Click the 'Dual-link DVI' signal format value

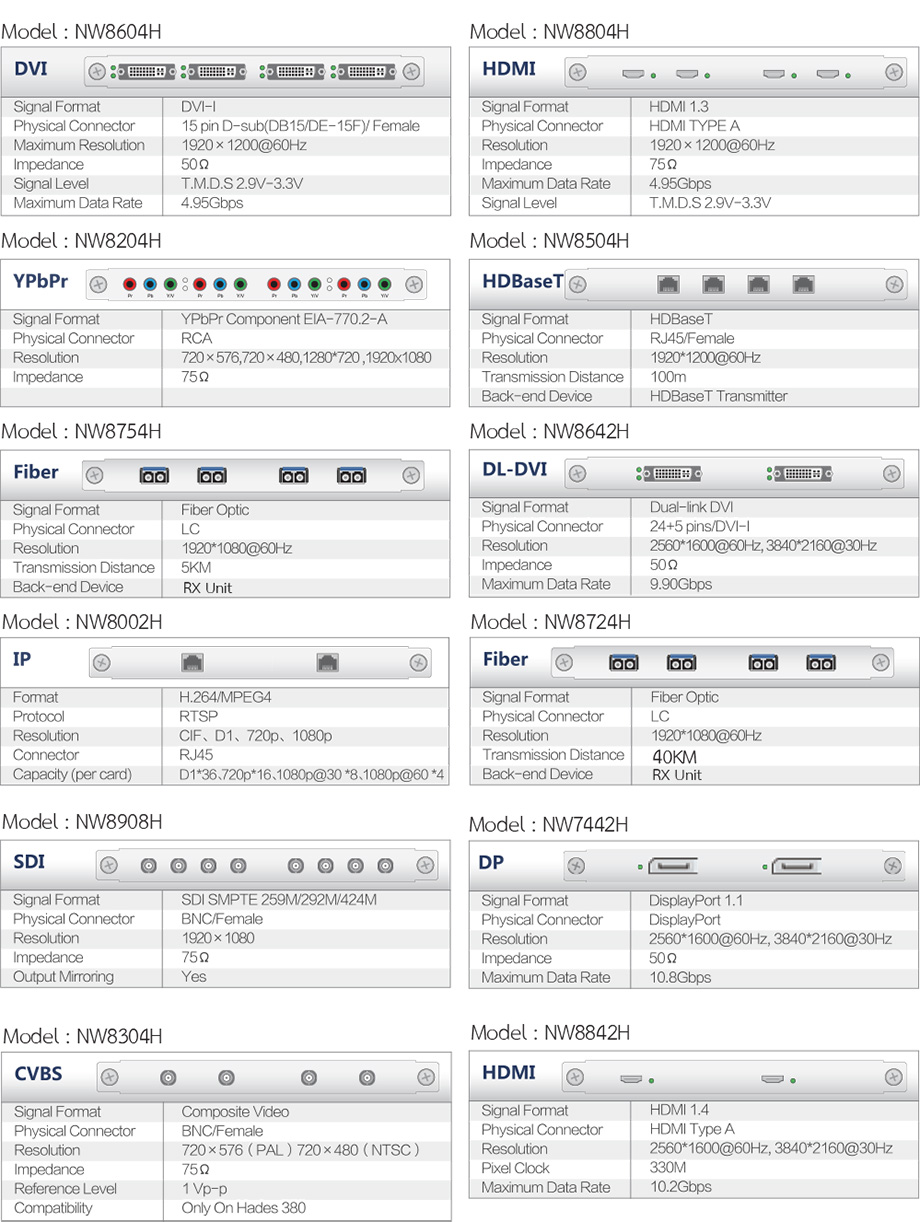click(691, 507)
